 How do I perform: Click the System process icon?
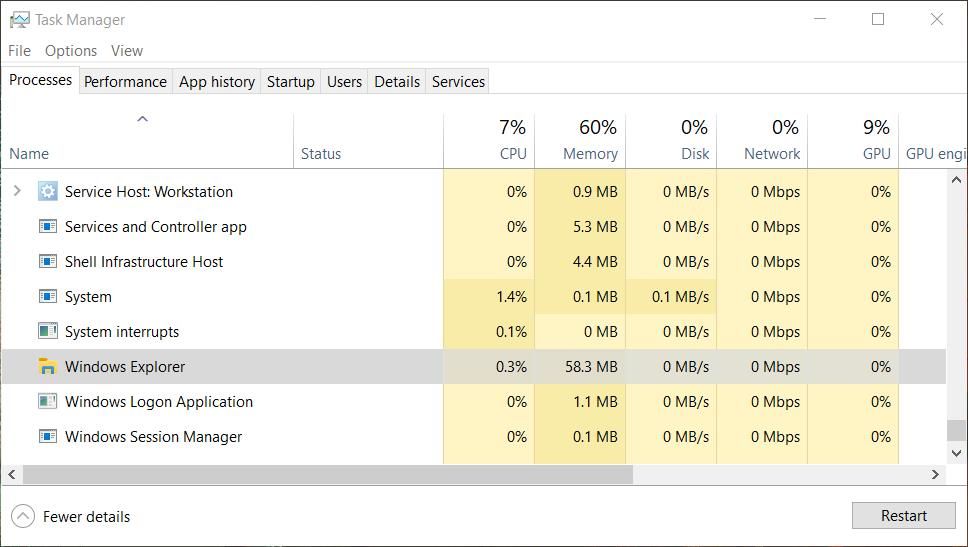(47, 296)
